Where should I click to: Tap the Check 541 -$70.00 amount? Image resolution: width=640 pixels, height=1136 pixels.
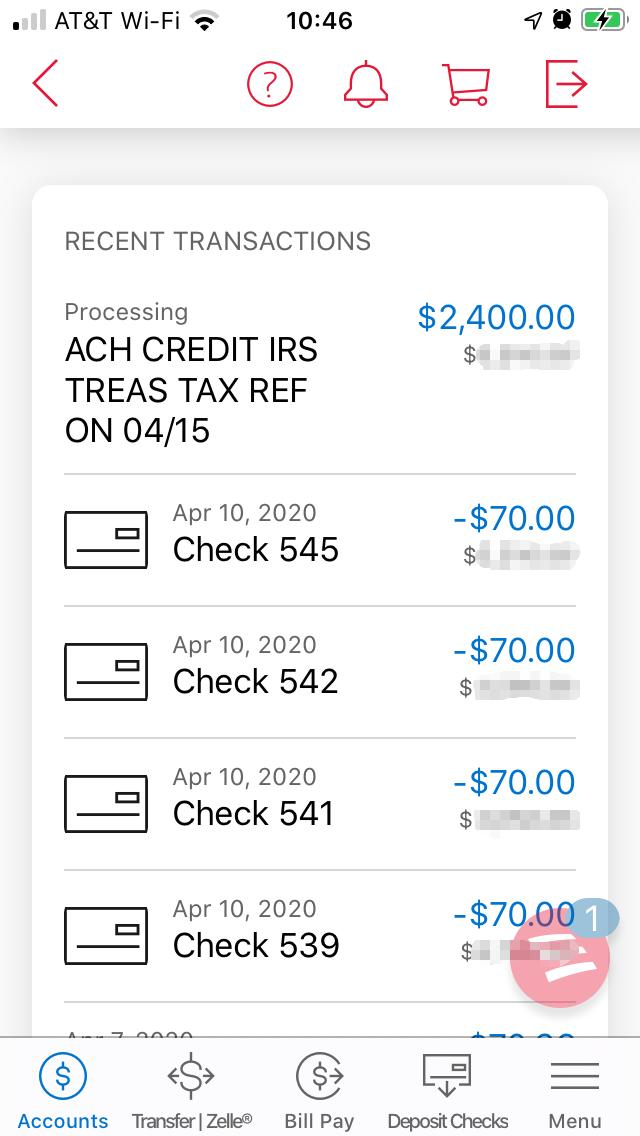pos(514,782)
